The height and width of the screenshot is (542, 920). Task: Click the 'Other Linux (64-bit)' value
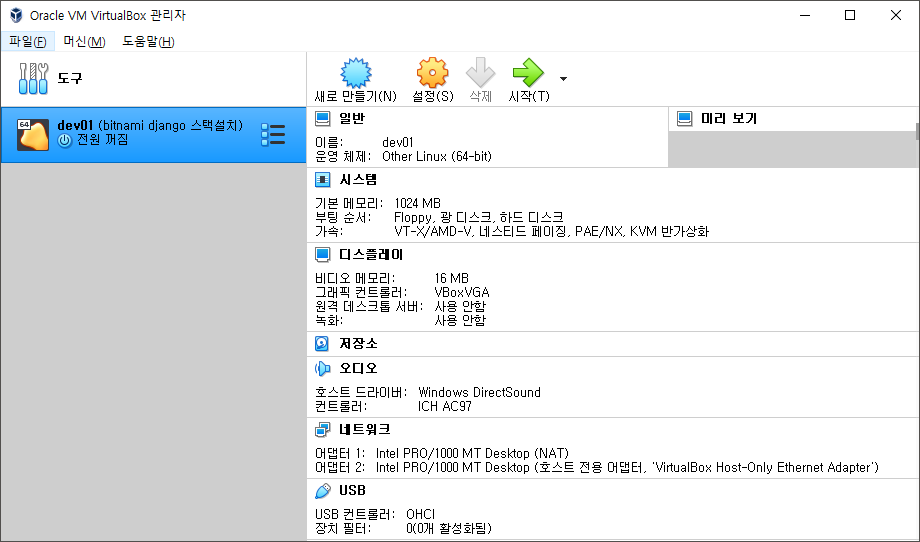coord(437,157)
